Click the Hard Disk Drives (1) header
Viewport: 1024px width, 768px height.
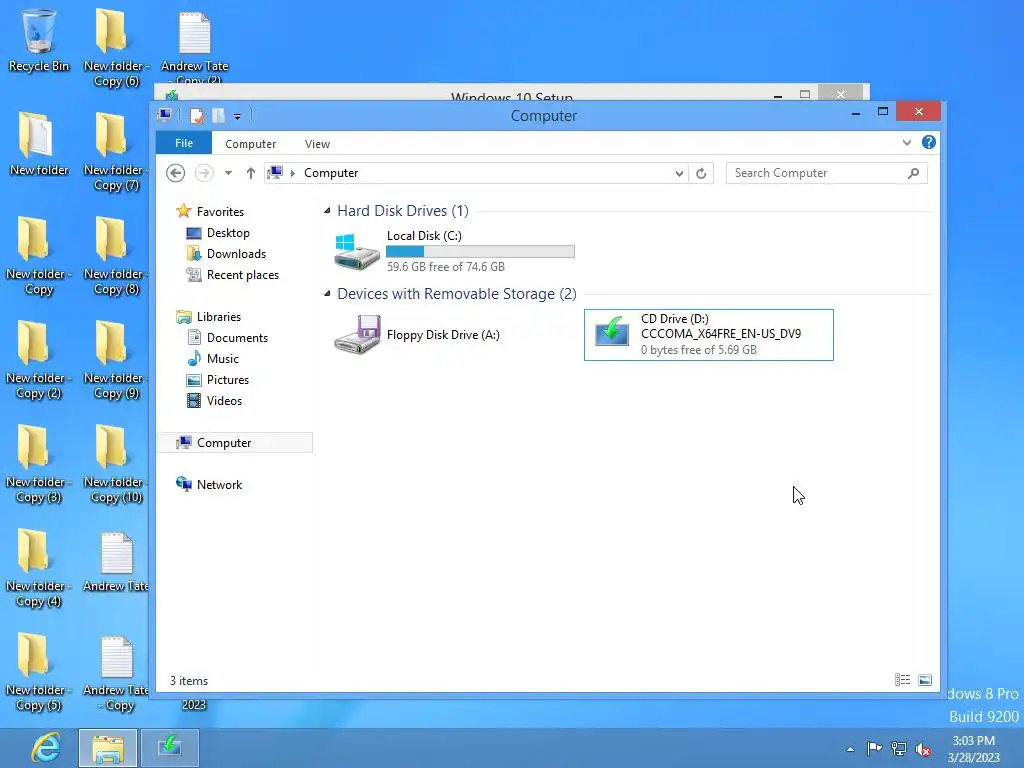pos(403,211)
